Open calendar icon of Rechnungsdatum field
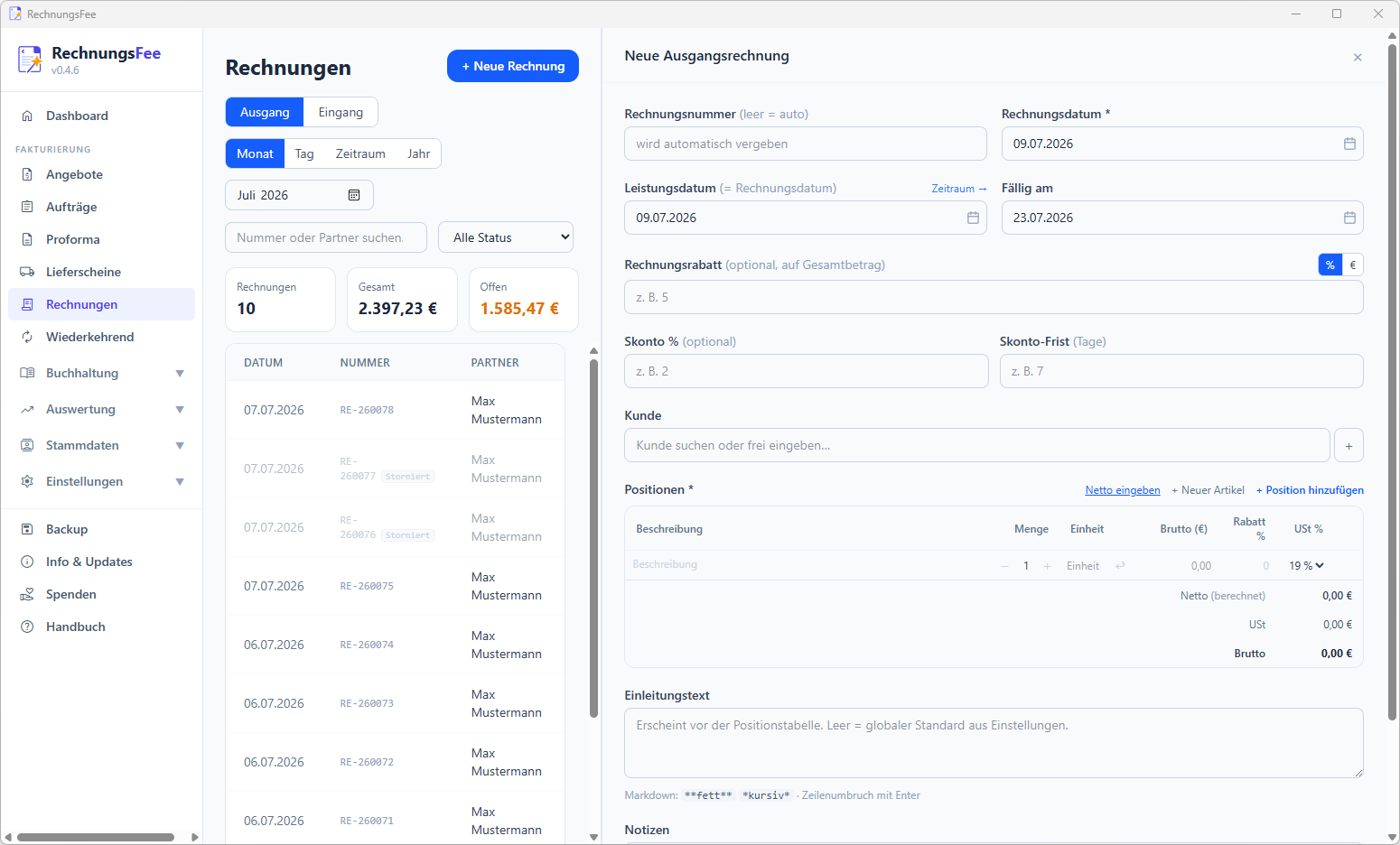1400x845 pixels. pyautogui.click(x=1349, y=144)
